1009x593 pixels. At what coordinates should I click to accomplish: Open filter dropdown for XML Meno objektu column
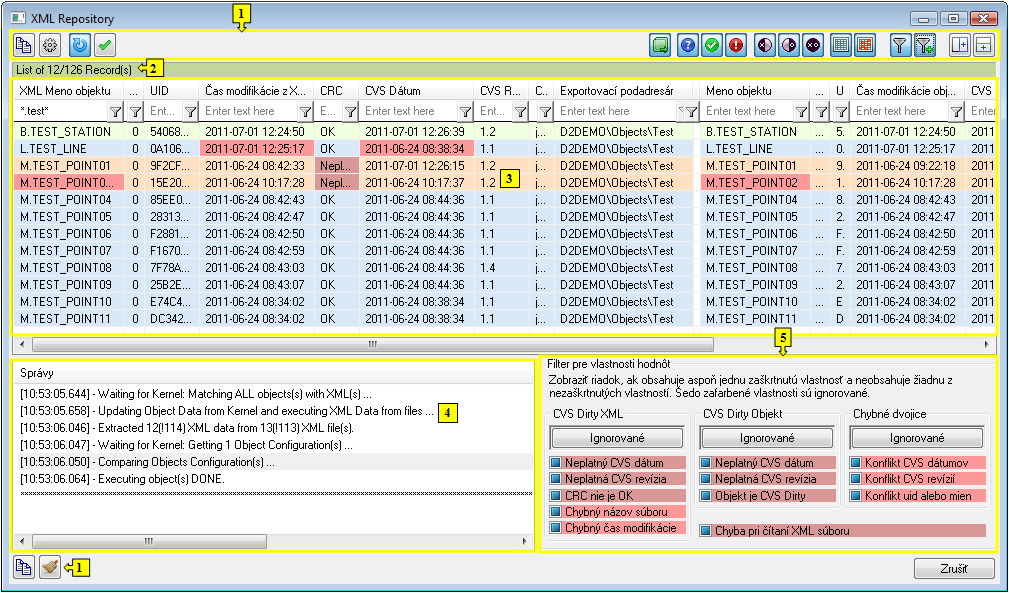click(115, 111)
